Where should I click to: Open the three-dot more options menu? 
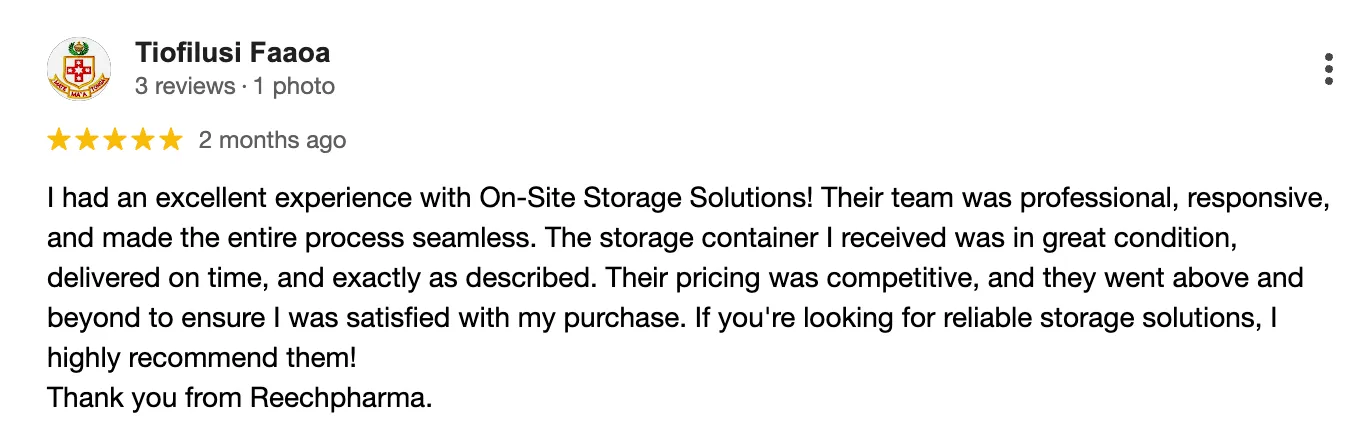(1328, 69)
